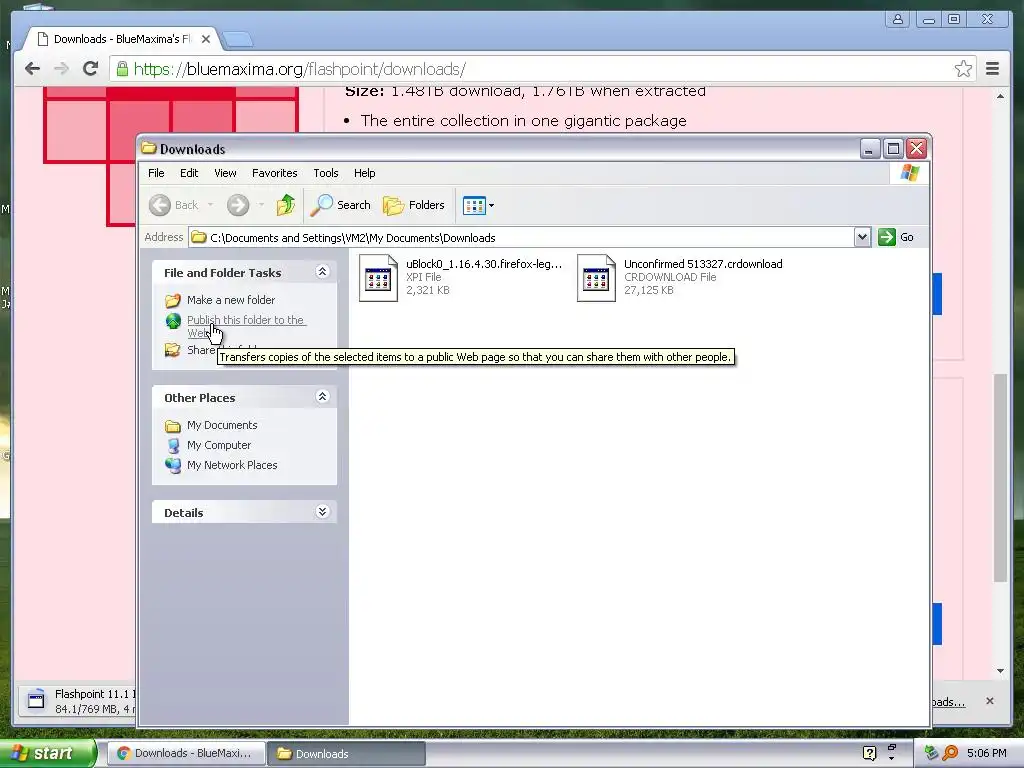Click the taskbar clock showing 5:06 PM
Viewport: 1024px width, 768px height.
[986, 753]
